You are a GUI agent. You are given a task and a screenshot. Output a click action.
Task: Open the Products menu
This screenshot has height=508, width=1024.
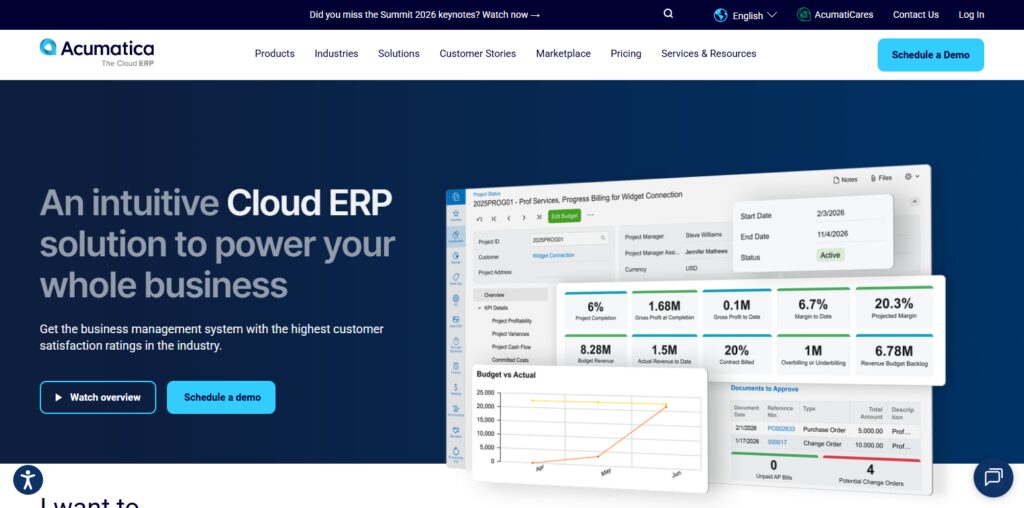click(x=274, y=54)
